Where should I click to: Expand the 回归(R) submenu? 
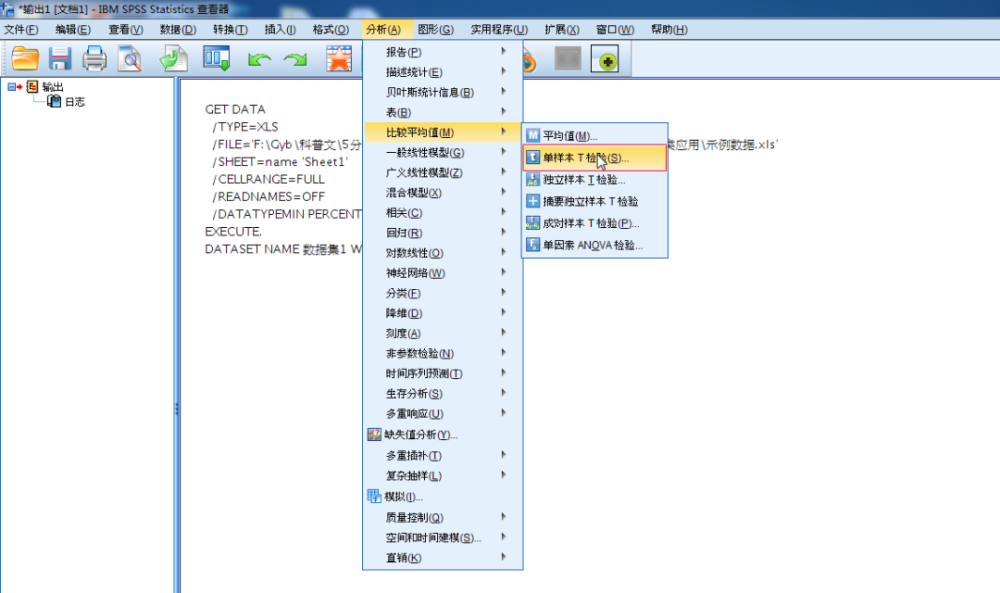point(443,233)
